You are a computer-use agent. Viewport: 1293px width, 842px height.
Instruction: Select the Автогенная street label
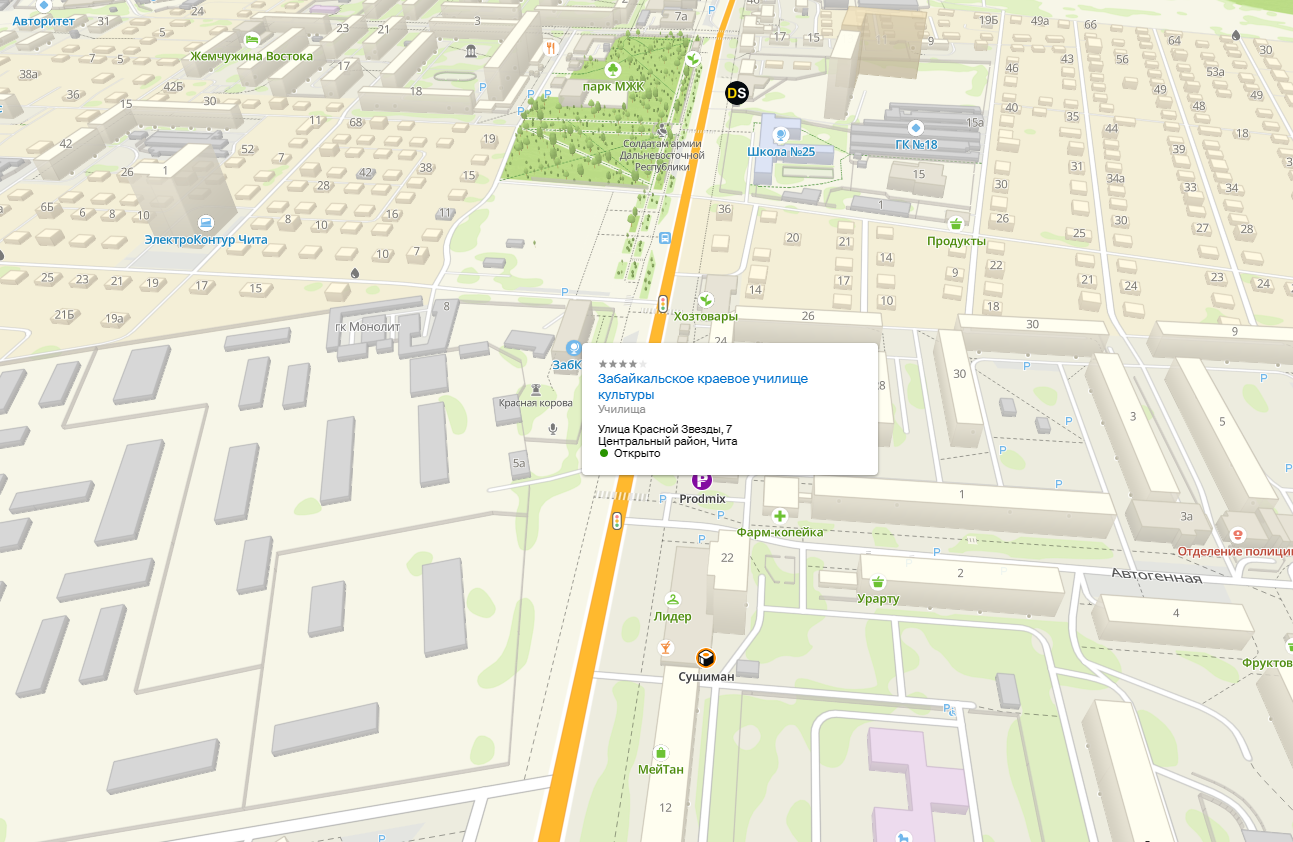1157,578
